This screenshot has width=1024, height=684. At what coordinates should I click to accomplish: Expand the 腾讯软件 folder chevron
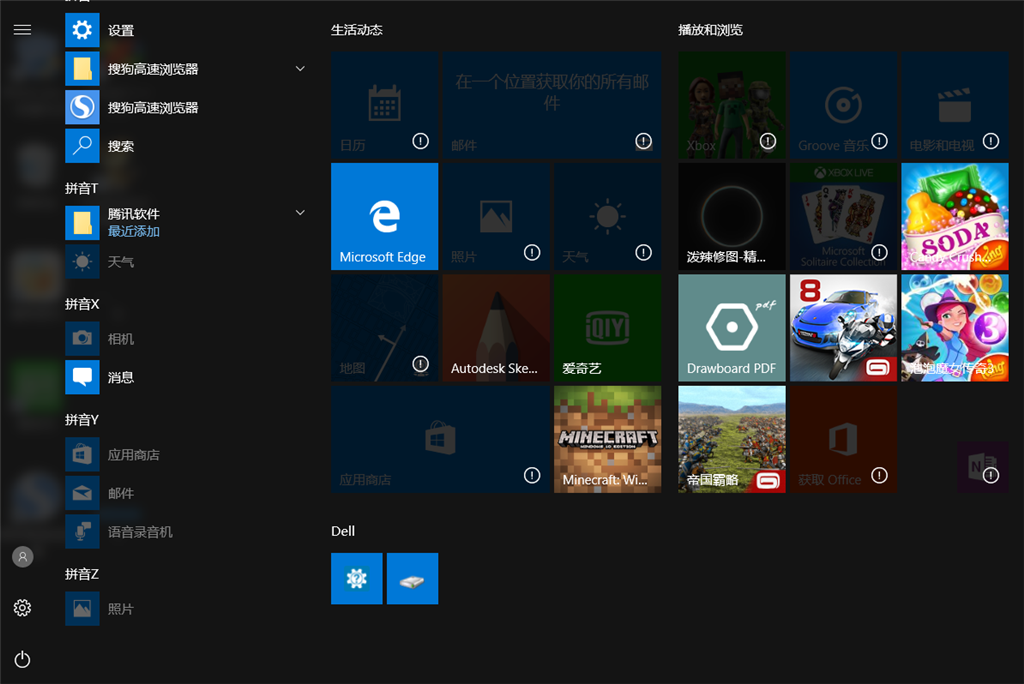[300, 212]
